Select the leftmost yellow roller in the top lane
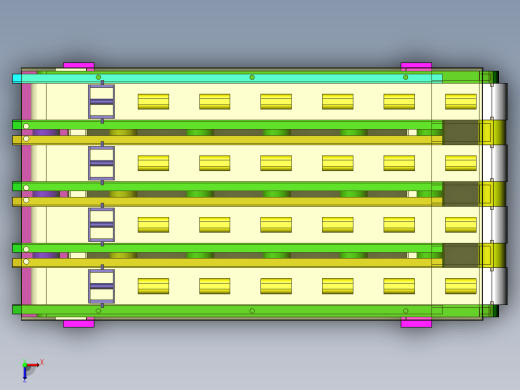The image size is (520, 390). (153, 102)
